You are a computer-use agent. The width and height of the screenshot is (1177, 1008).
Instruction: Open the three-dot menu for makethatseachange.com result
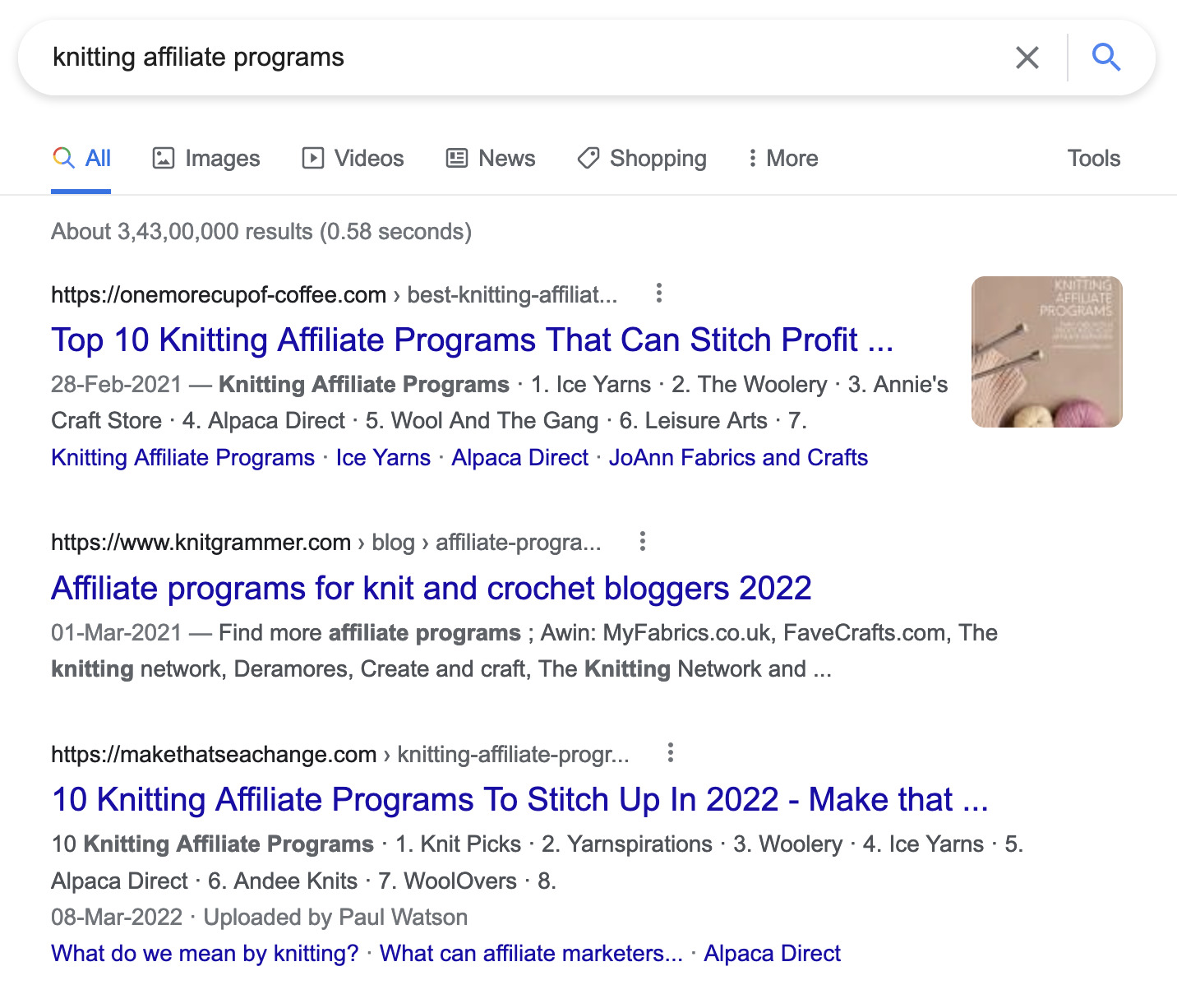pyautogui.click(x=670, y=753)
